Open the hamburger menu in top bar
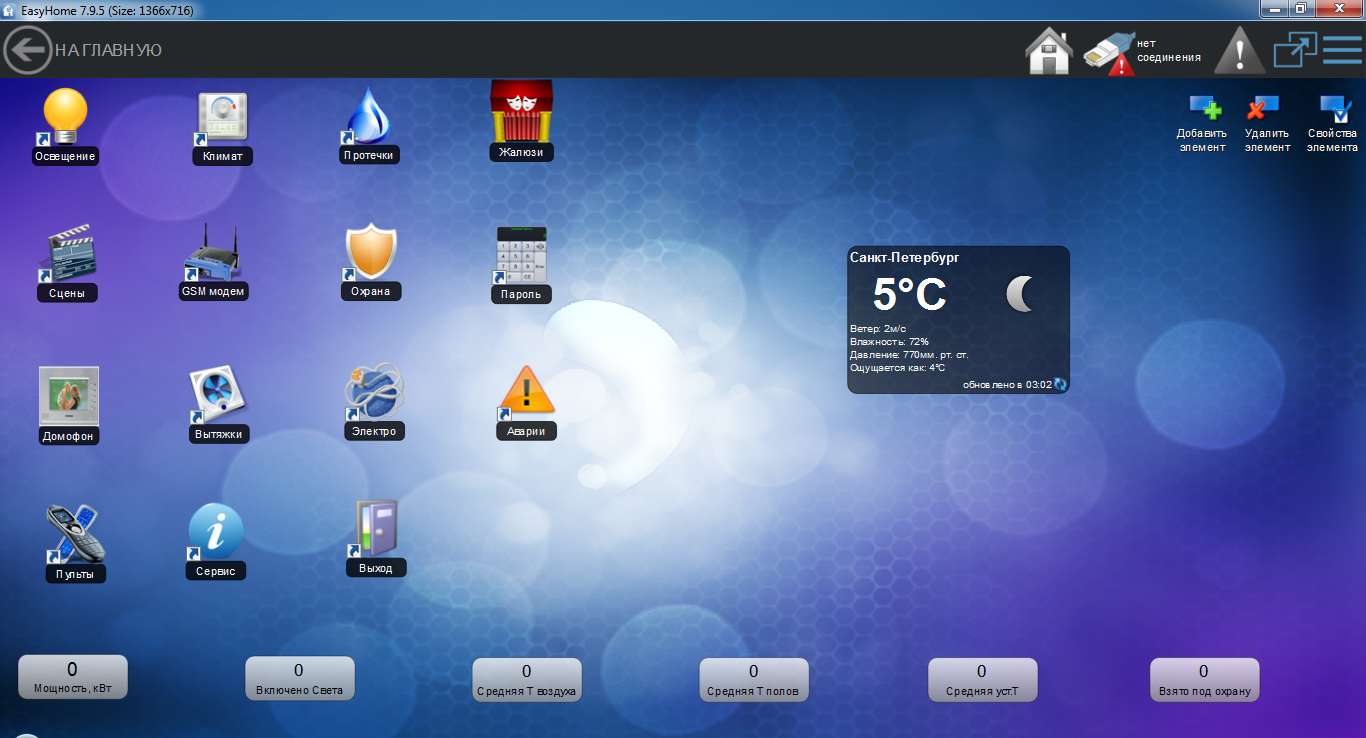 pyautogui.click(x=1342, y=50)
